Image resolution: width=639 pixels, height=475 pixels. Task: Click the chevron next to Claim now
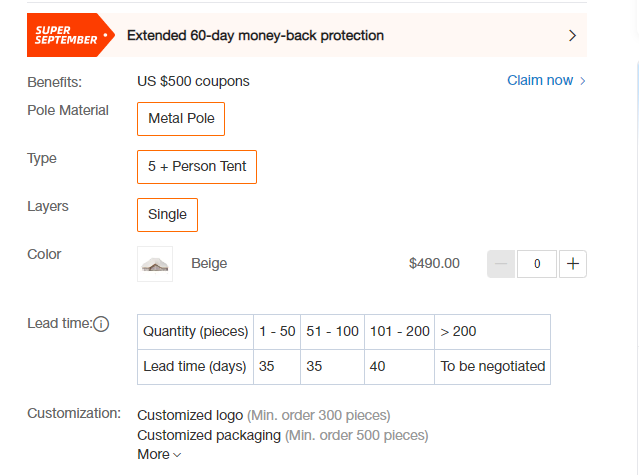583,81
